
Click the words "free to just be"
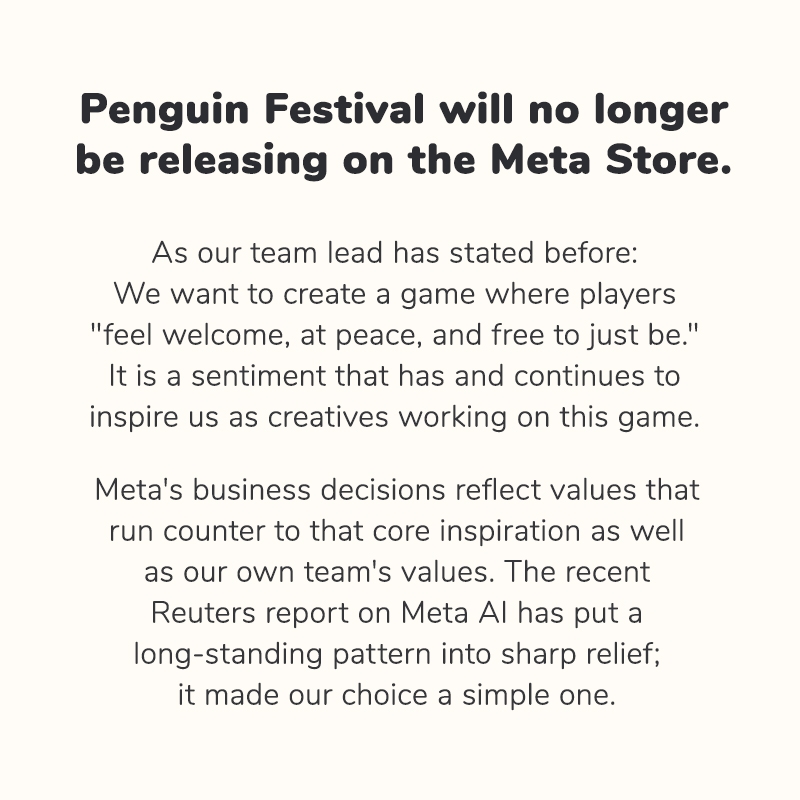[600, 337]
